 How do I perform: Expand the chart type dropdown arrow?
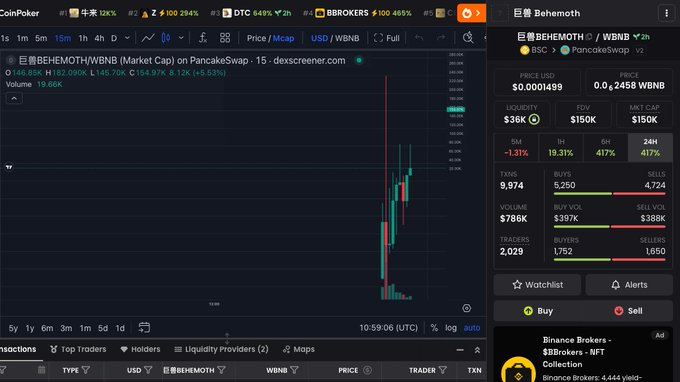tap(181, 38)
